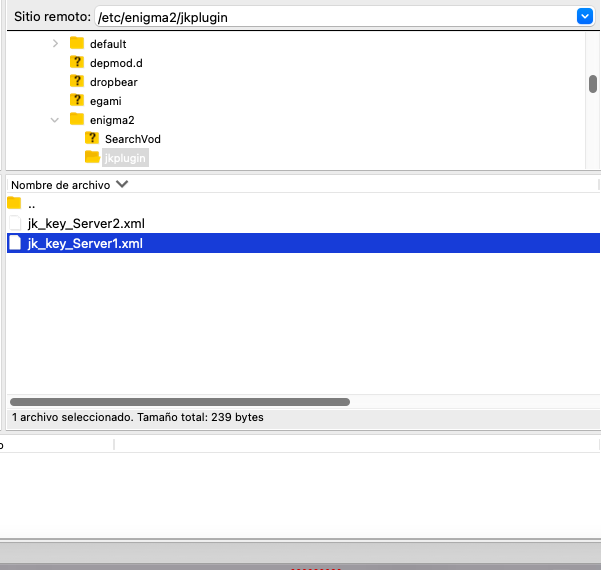Select the SearchVod tree item label

click(132, 139)
